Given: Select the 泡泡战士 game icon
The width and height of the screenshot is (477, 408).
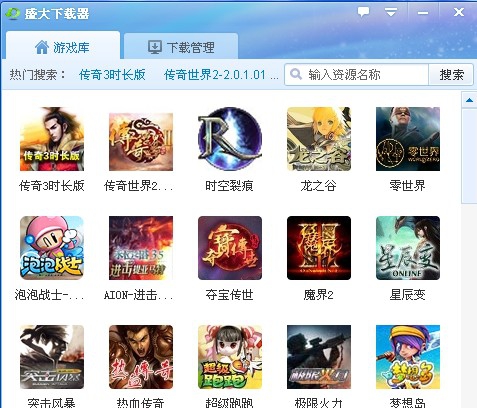Looking at the screenshot, I should tap(52, 248).
